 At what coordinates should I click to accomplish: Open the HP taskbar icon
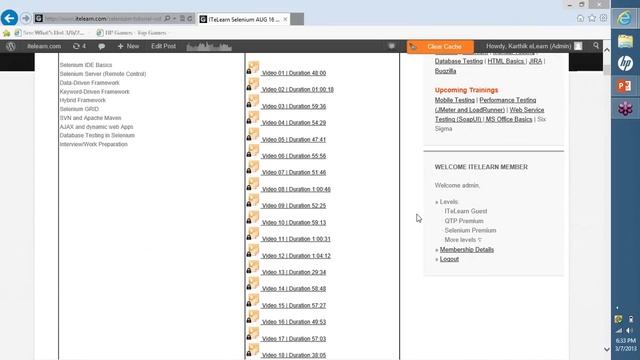625,63
